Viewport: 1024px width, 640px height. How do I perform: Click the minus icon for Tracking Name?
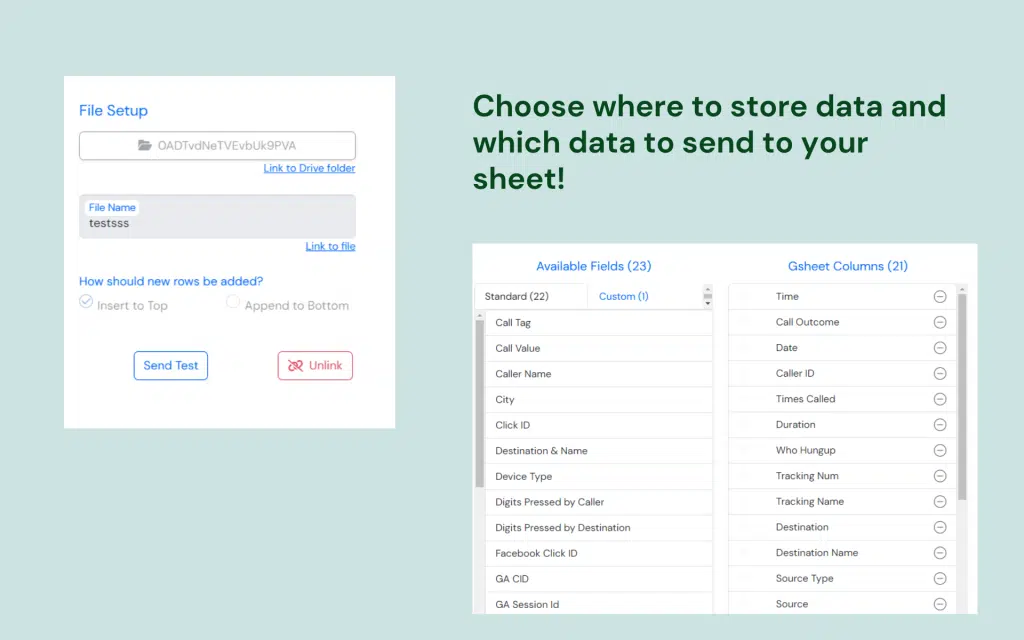click(x=940, y=502)
